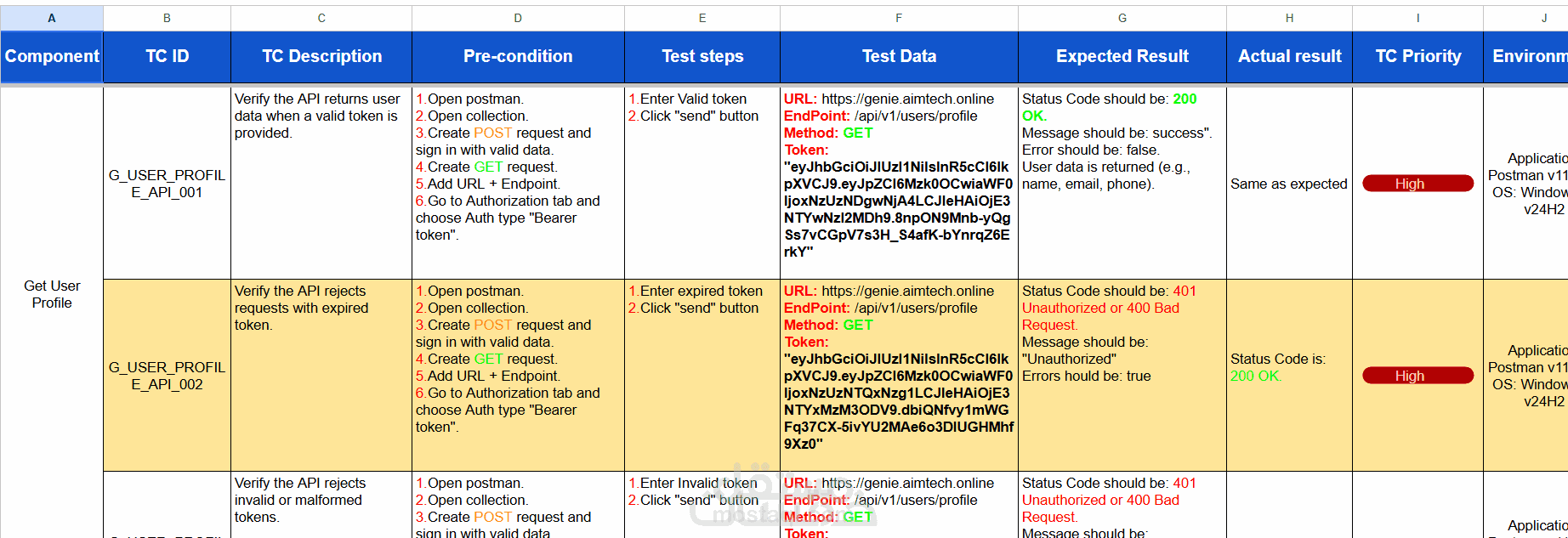Click the Get User Profile merged cell
Image resolution: width=1568 pixels, height=538 pixels.
52,294
